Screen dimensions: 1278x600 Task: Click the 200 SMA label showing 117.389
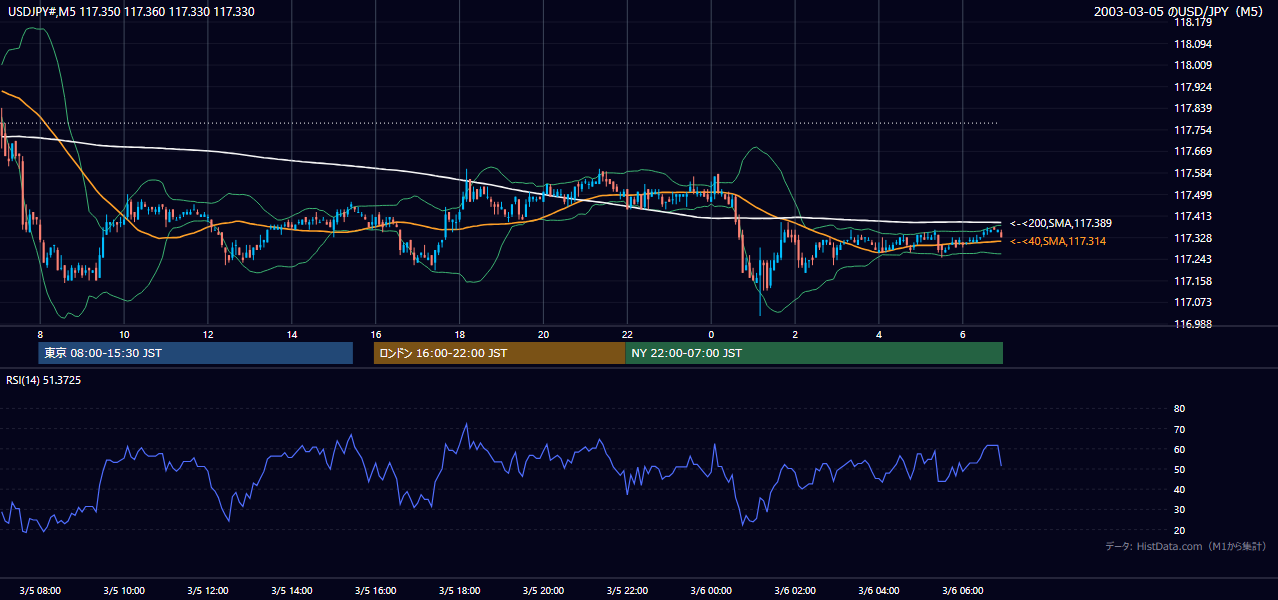[x=1061, y=223]
